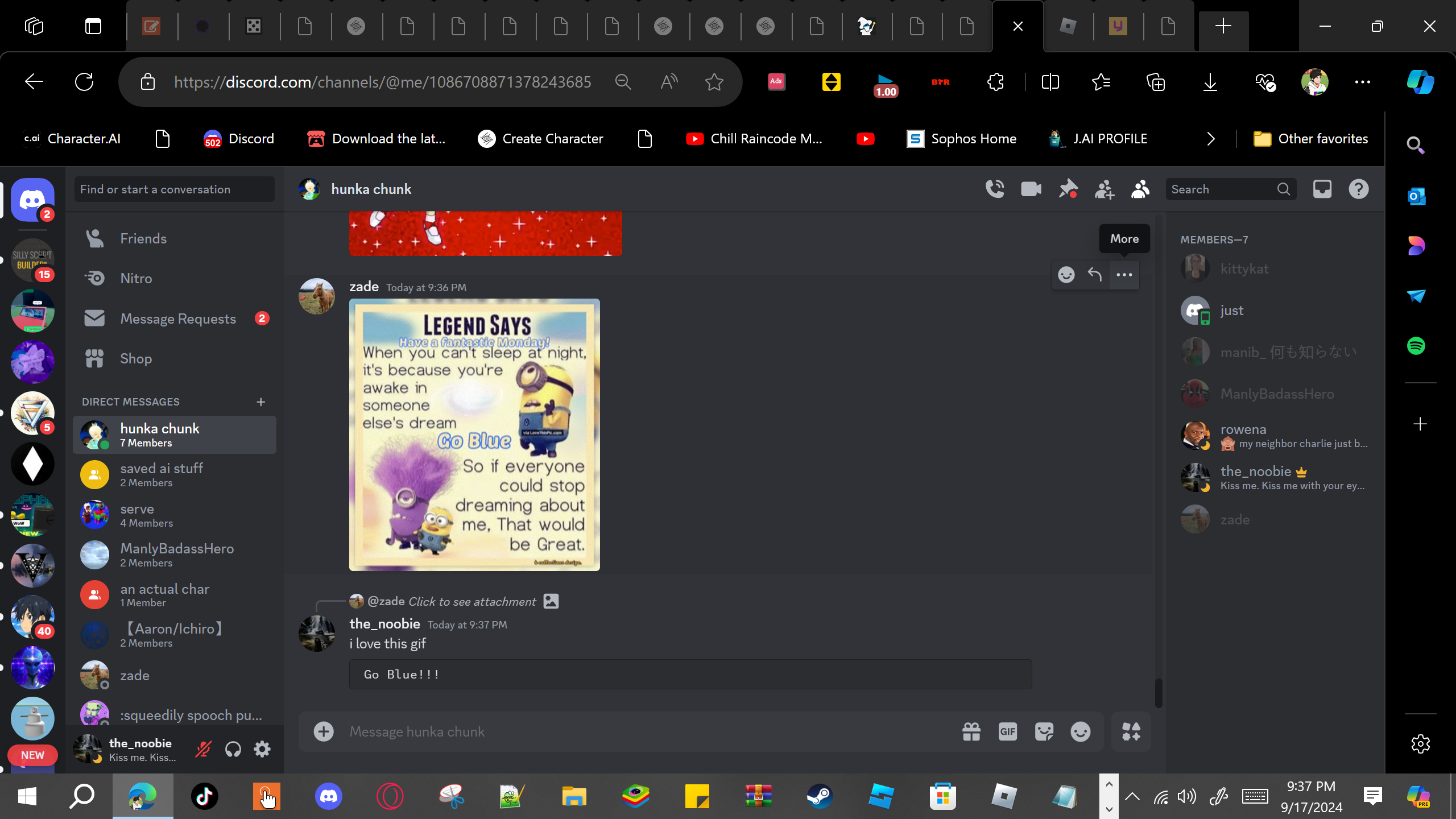The image size is (1456, 819).
Task: Click to see zade's replied attachment
Action: pyautogui.click(x=472, y=601)
